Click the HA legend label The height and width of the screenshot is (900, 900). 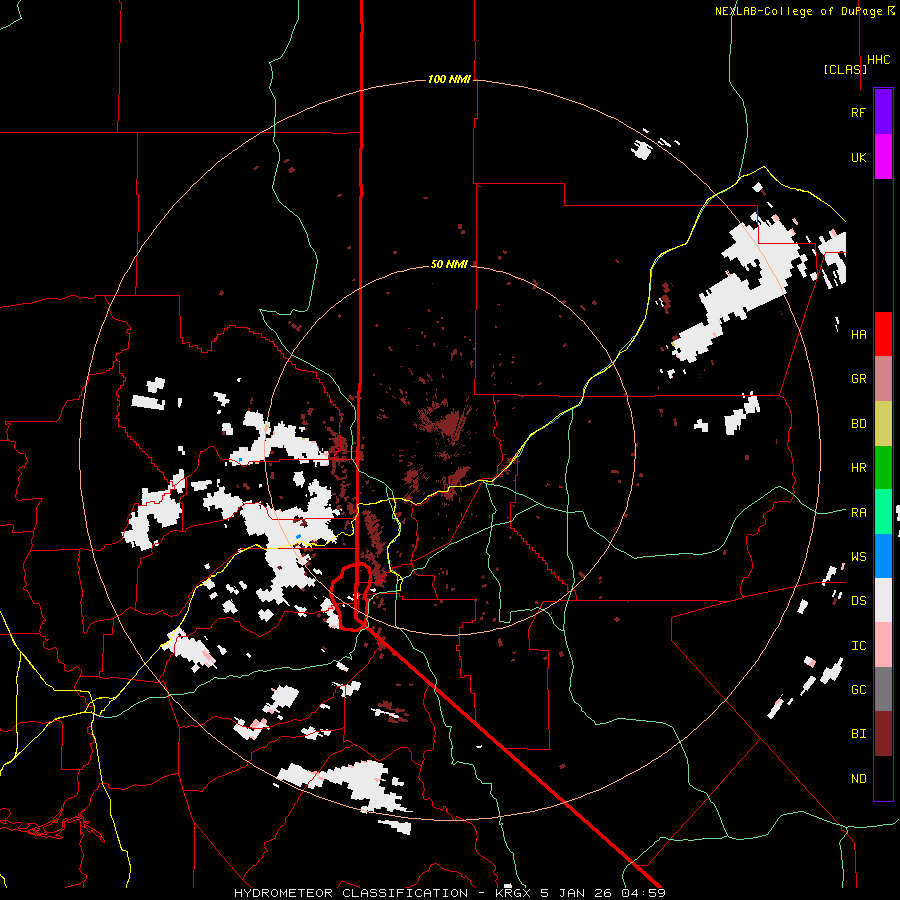pos(858,335)
